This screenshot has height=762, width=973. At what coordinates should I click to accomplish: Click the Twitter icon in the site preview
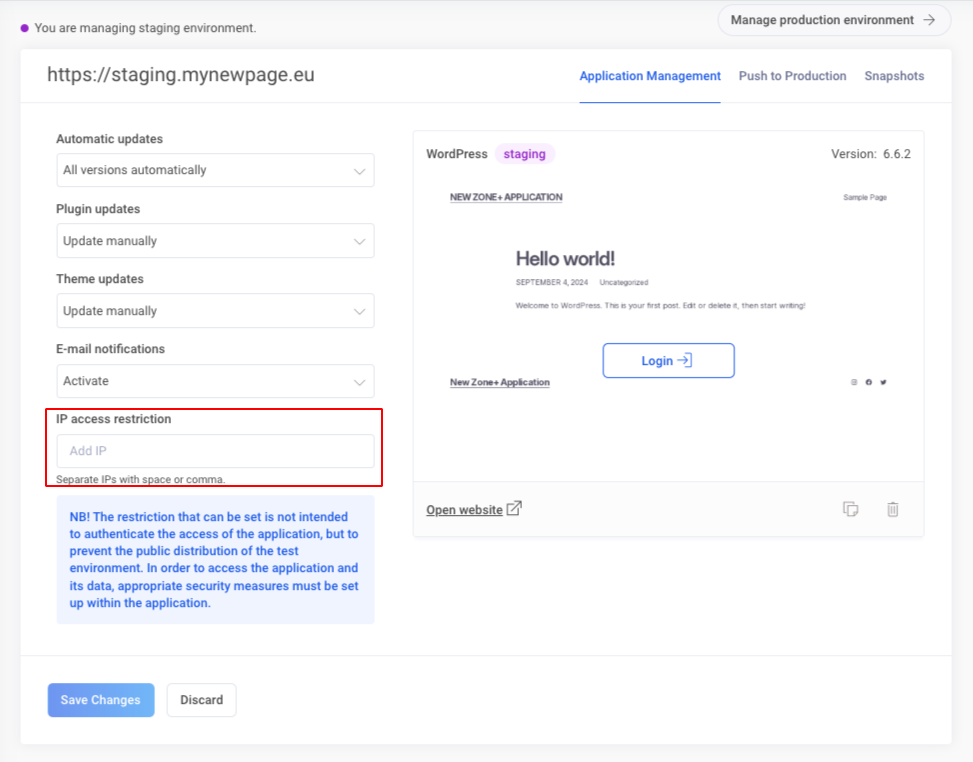(x=883, y=382)
